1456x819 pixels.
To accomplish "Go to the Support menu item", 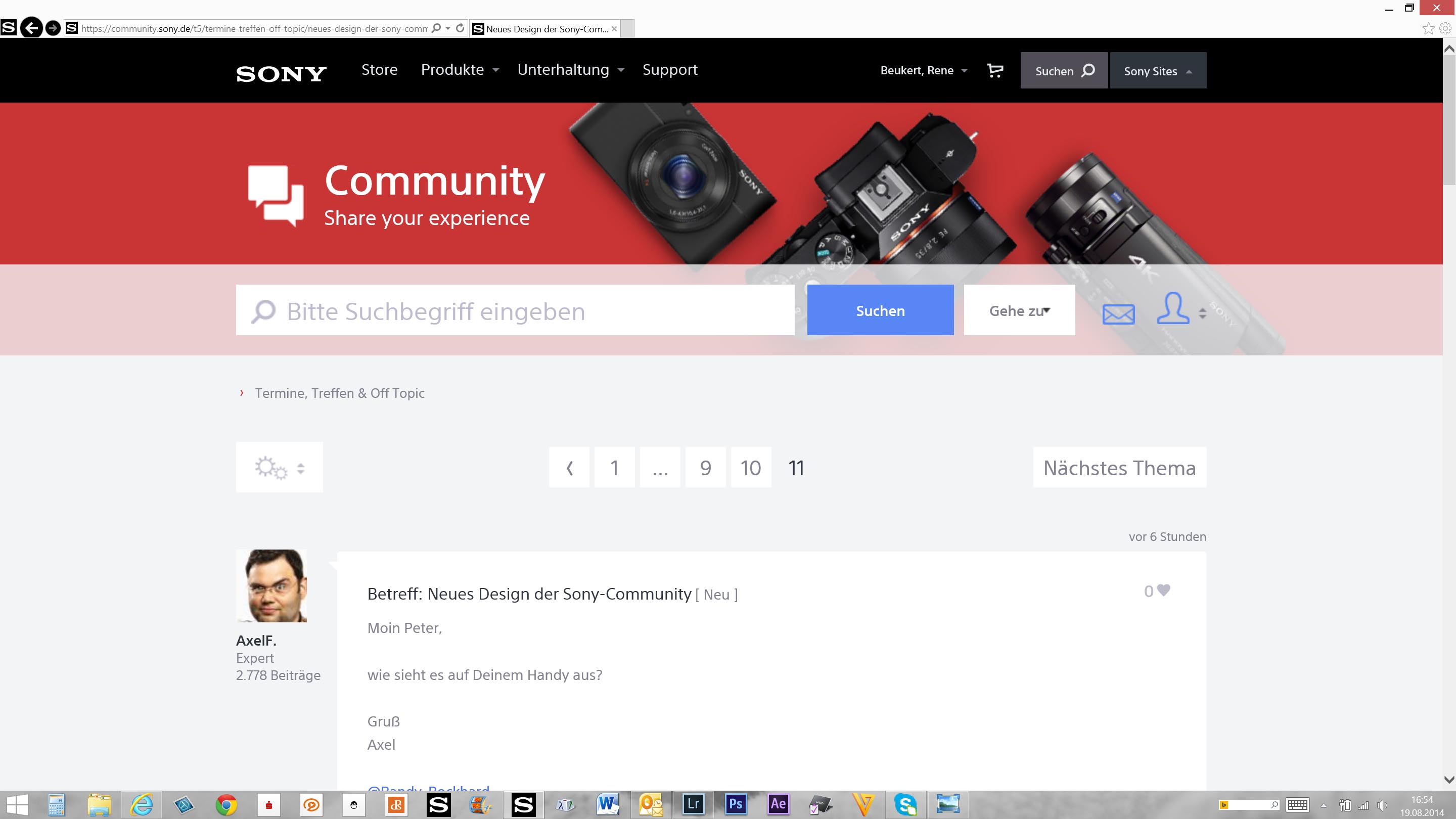I will [670, 70].
